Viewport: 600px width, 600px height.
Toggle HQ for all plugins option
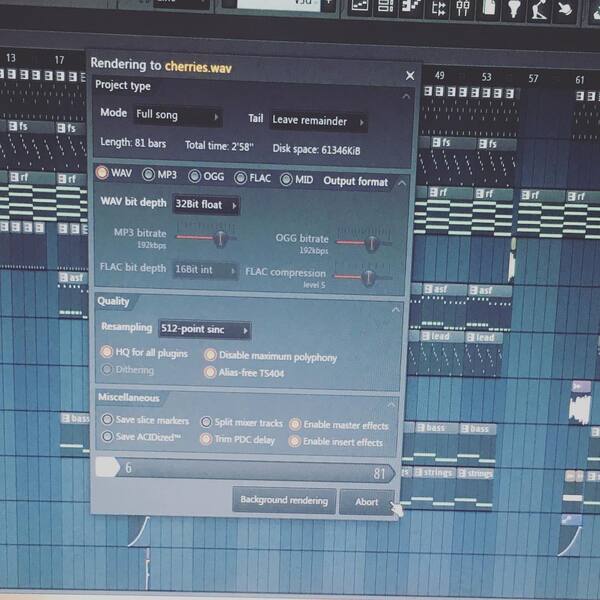[x=144, y=352]
